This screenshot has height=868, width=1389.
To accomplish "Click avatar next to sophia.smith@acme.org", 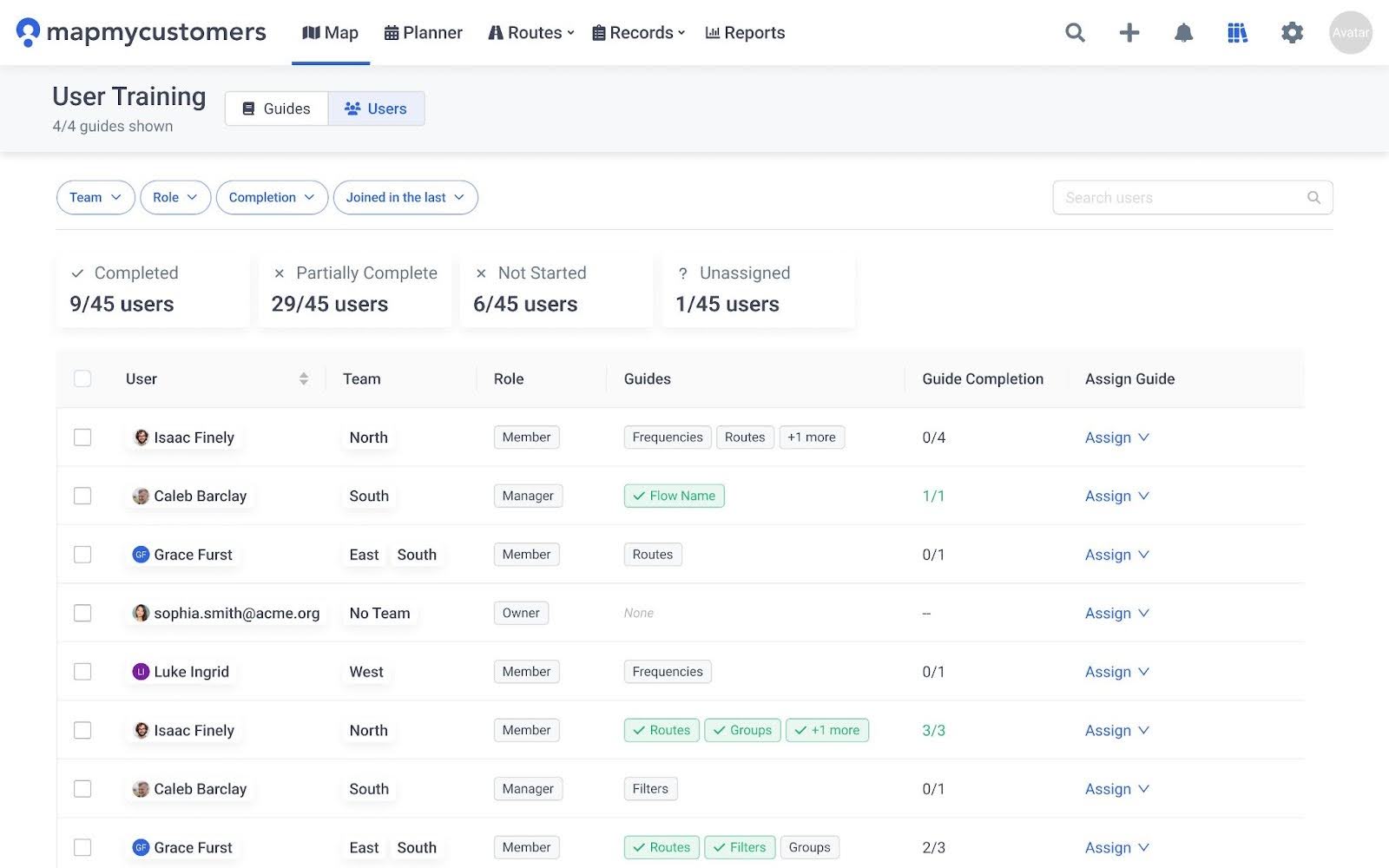I will [141, 613].
